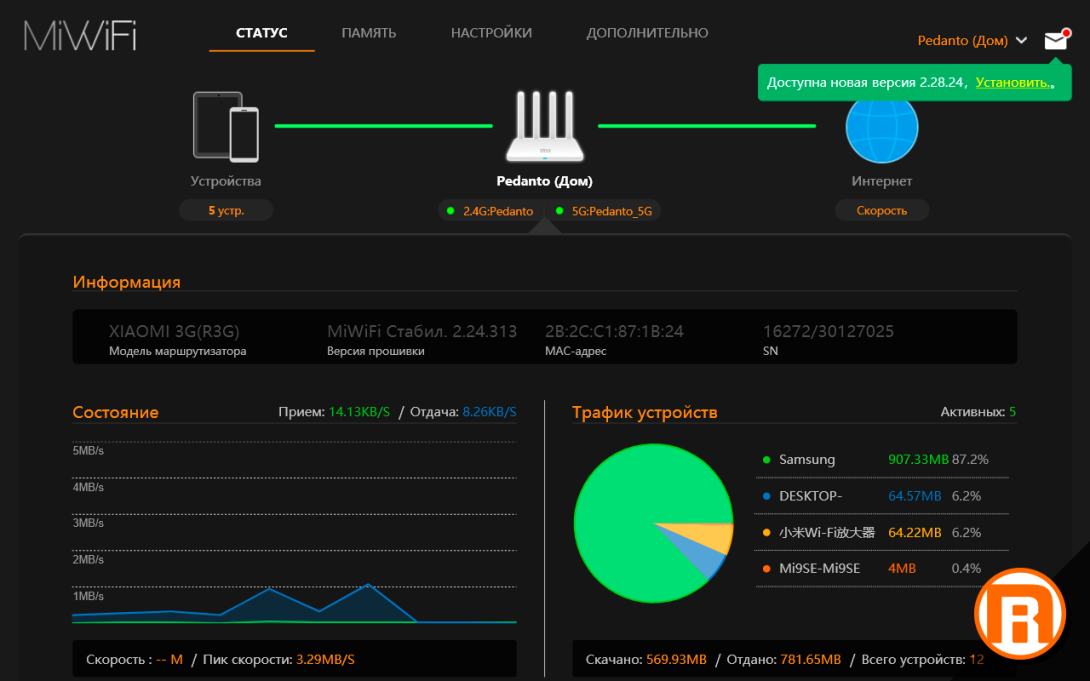Open the ПАМЯТЬ tab
The image size is (1090, 681).
pos(368,33)
